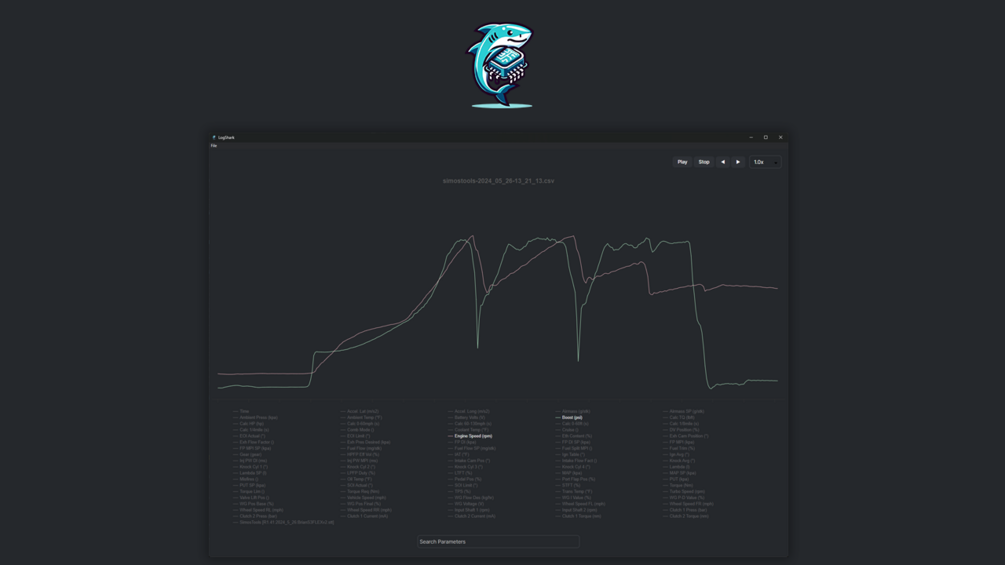The image size is (1005, 565).
Task: Step backward with left arrow button
Action: click(x=723, y=162)
